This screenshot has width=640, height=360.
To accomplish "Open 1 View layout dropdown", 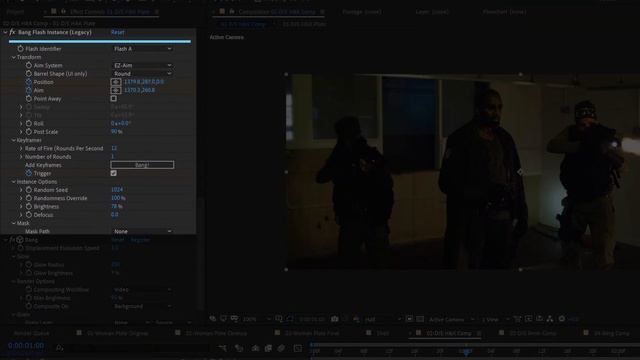I will point(495,319).
